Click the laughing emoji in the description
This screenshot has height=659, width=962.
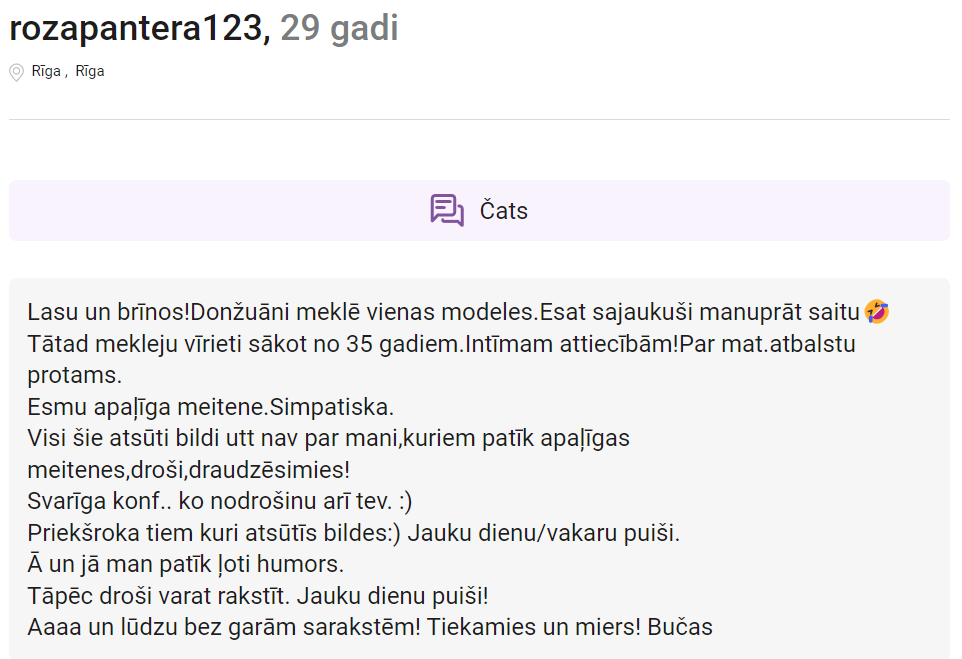pos(877,312)
